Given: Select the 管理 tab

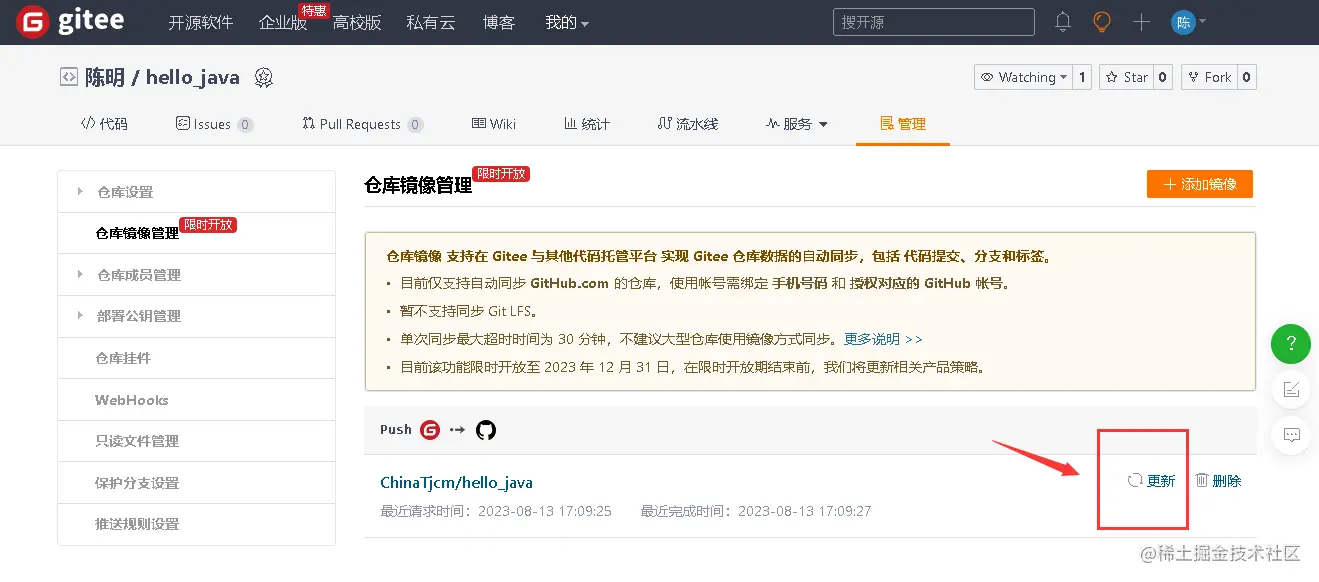Looking at the screenshot, I should pos(903,124).
